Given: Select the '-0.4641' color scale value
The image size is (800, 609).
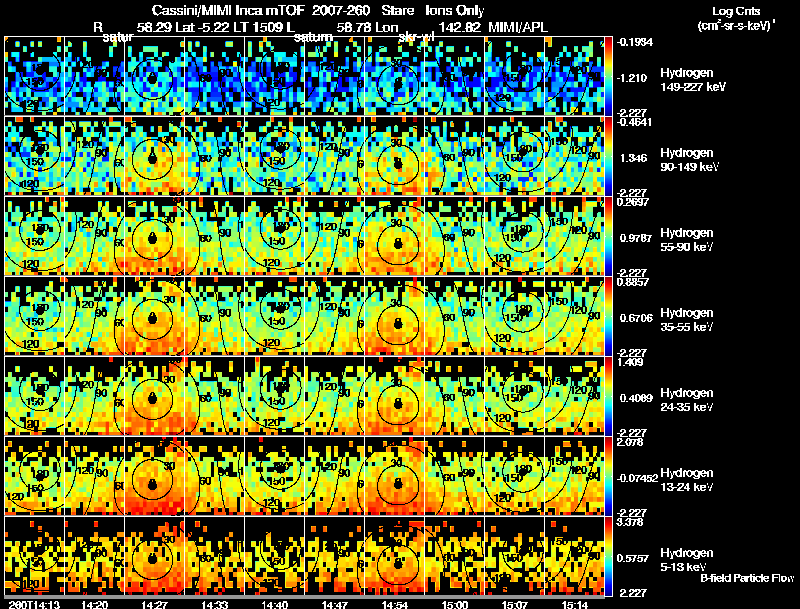Looking at the screenshot, I should (635, 122).
